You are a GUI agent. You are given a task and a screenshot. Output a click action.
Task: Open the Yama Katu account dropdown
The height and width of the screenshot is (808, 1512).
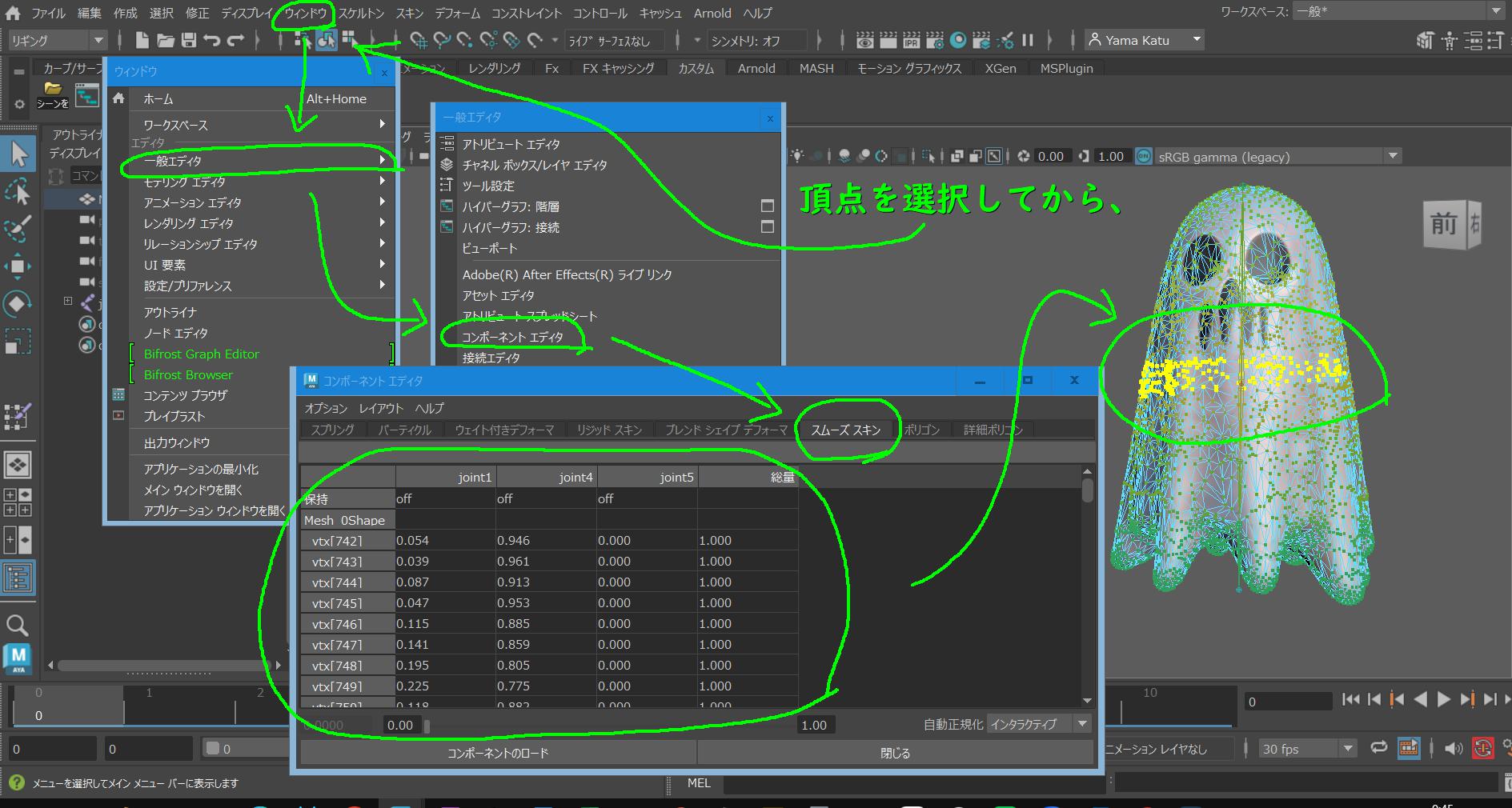tap(1145, 40)
